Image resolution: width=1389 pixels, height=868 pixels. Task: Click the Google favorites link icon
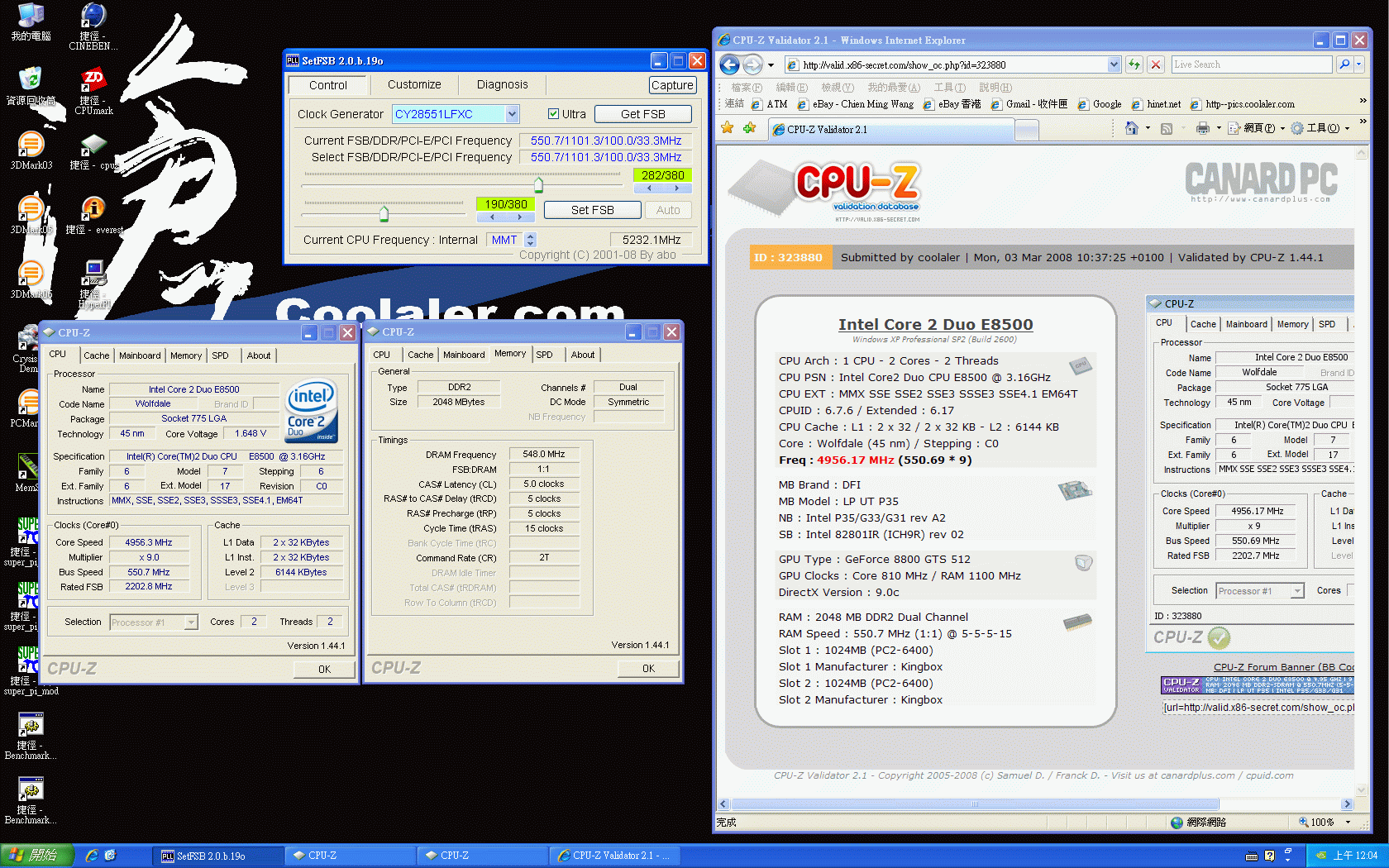[1084, 104]
